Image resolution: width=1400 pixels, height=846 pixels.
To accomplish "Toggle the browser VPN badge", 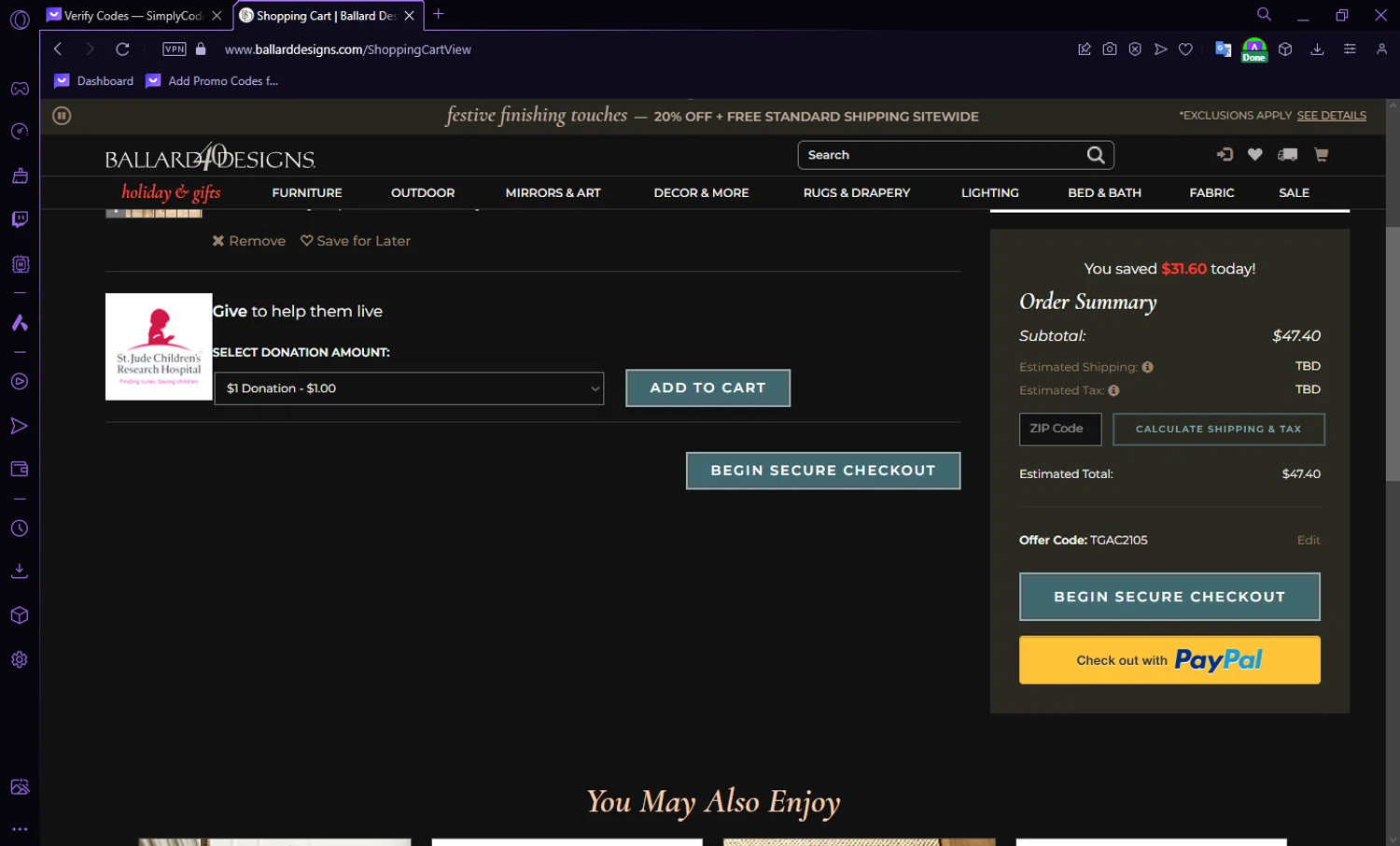I will [175, 49].
